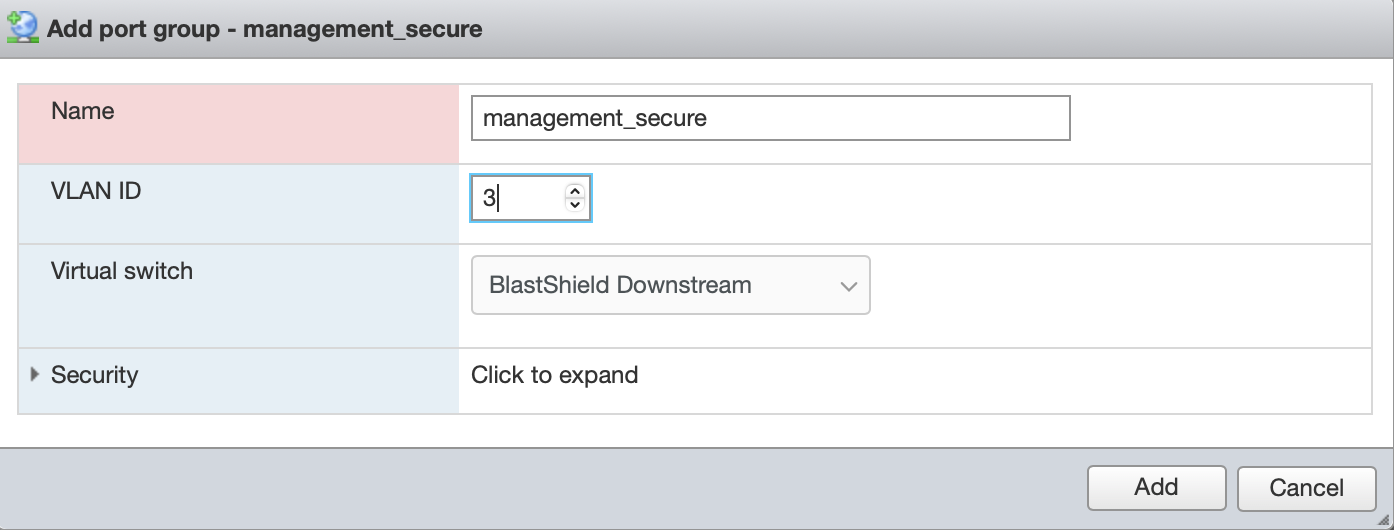Image resolution: width=1394 pixels, height=530 pixels.
Task: Click the port group globe icon
Action: point(21,28)
